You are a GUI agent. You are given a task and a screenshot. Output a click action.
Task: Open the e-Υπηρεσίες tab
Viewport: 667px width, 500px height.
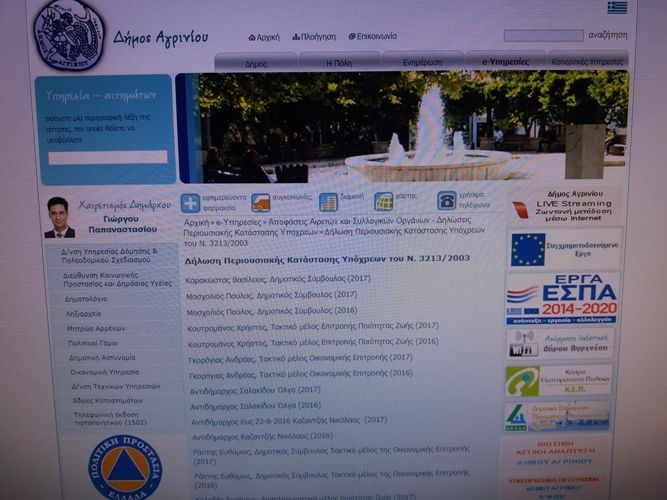point(505,63)
